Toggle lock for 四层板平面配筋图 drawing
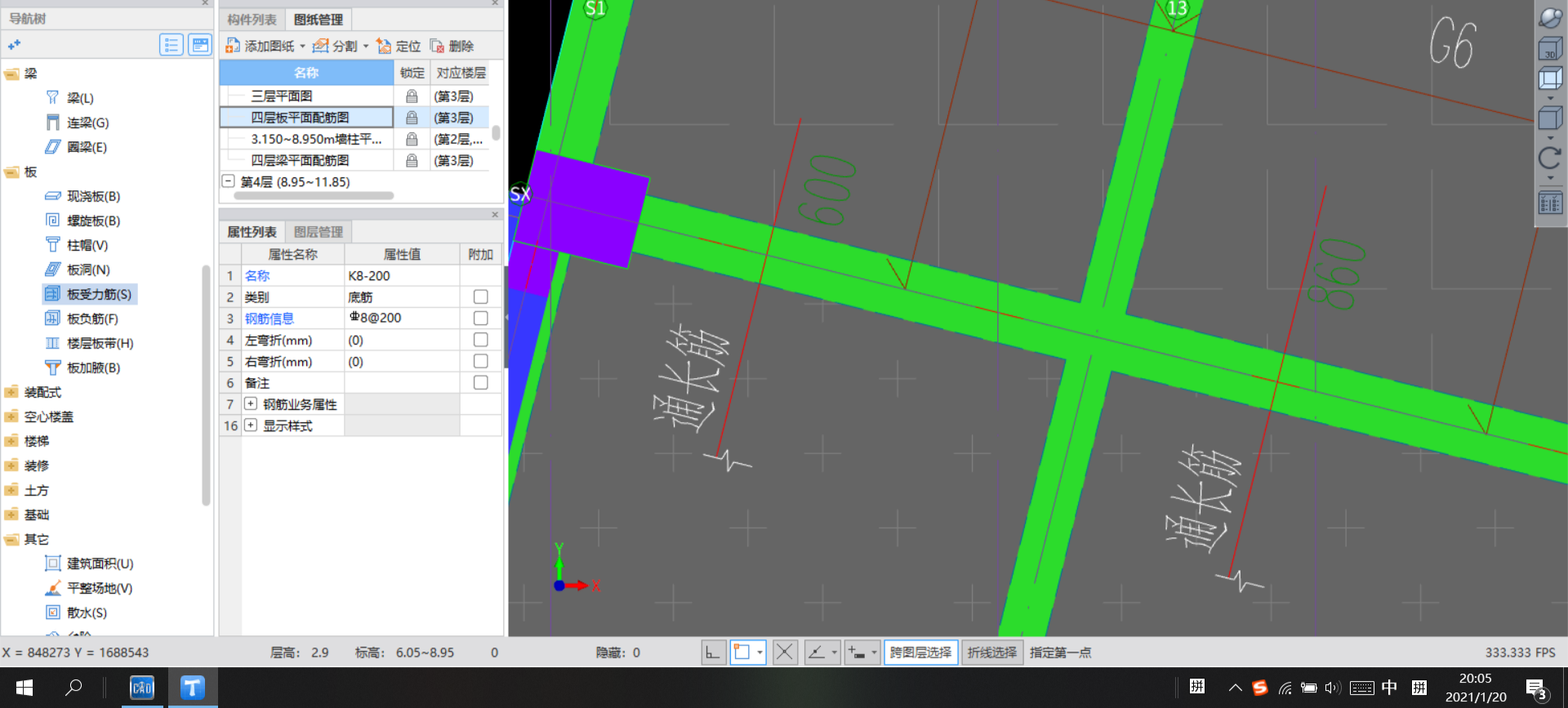 (412, 118)
